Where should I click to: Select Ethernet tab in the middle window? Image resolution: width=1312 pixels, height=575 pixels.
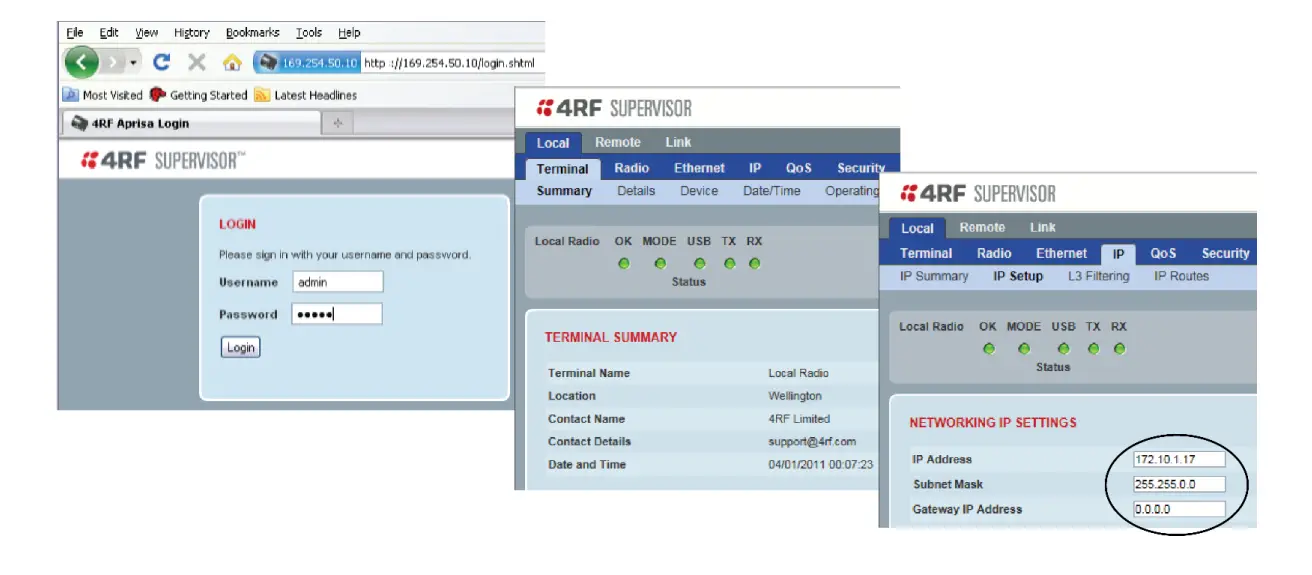pyautogui.click(x=700, y=168)
